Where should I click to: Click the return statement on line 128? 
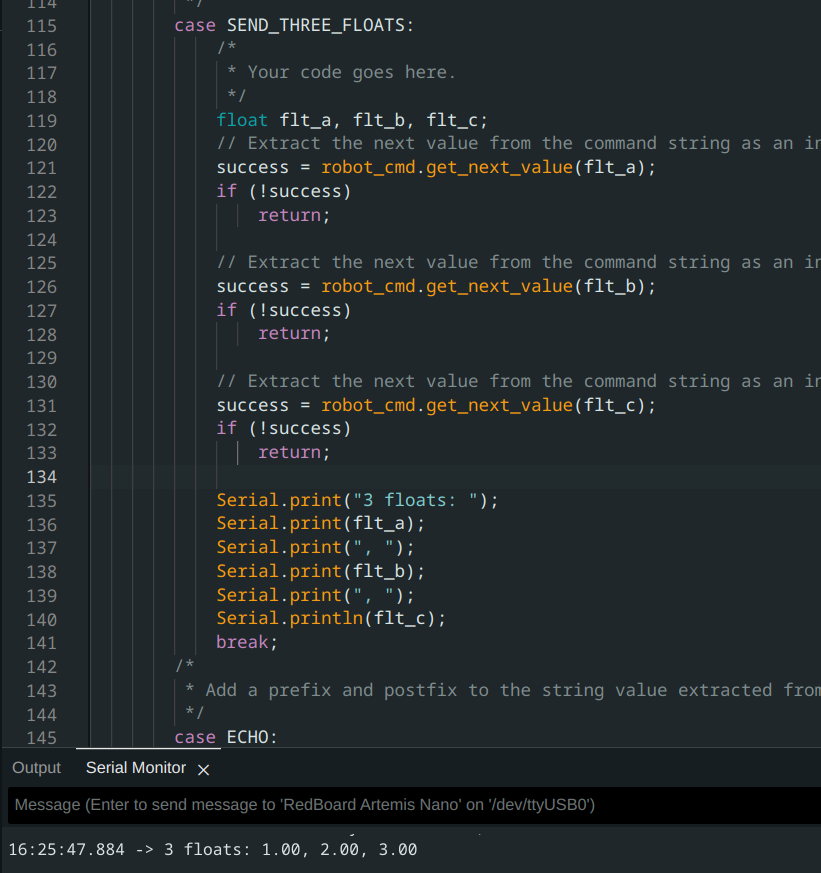pyautogui.click(x=294, y=334)
